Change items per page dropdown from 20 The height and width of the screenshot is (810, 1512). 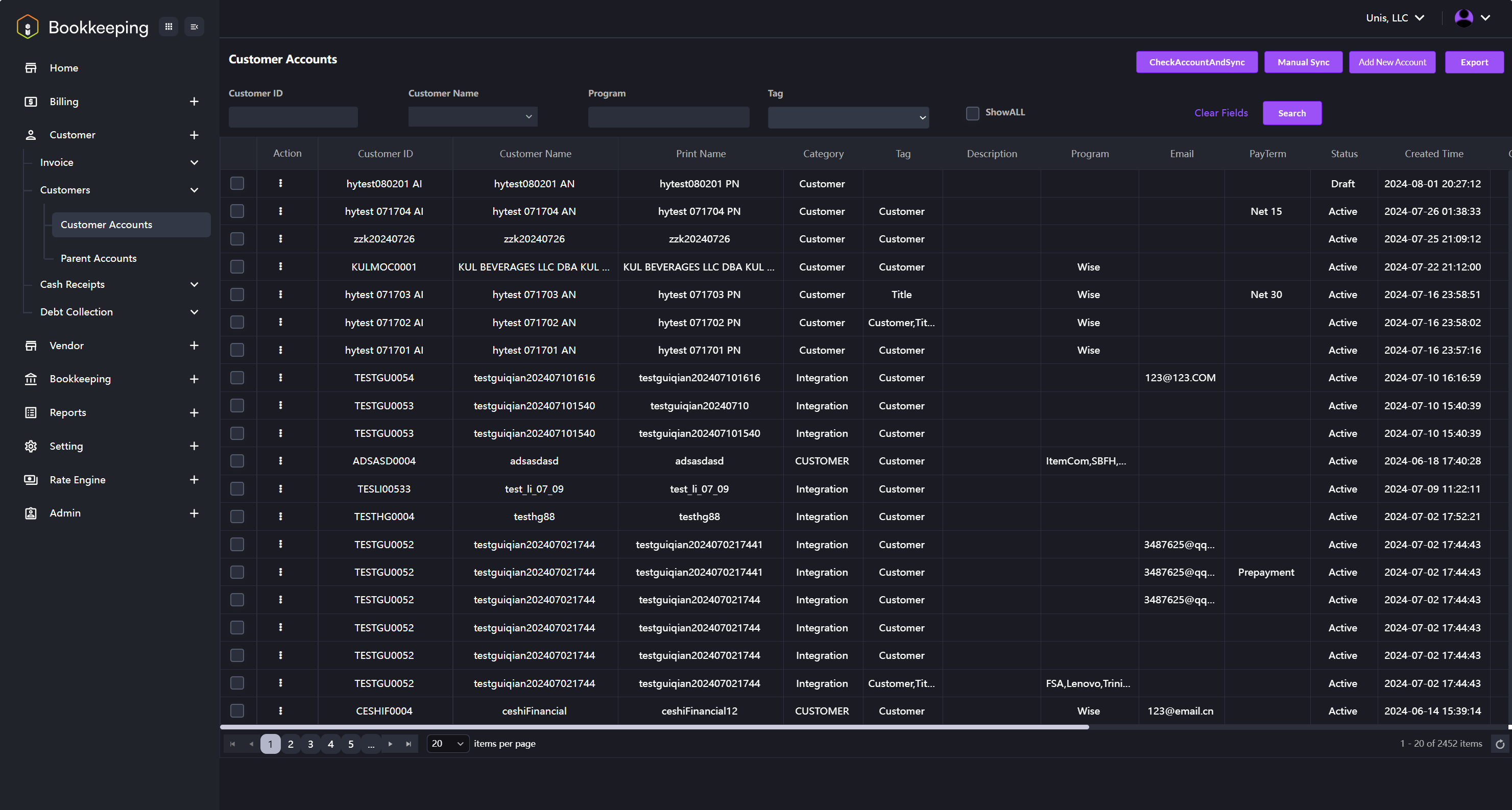tap(447, 744)
